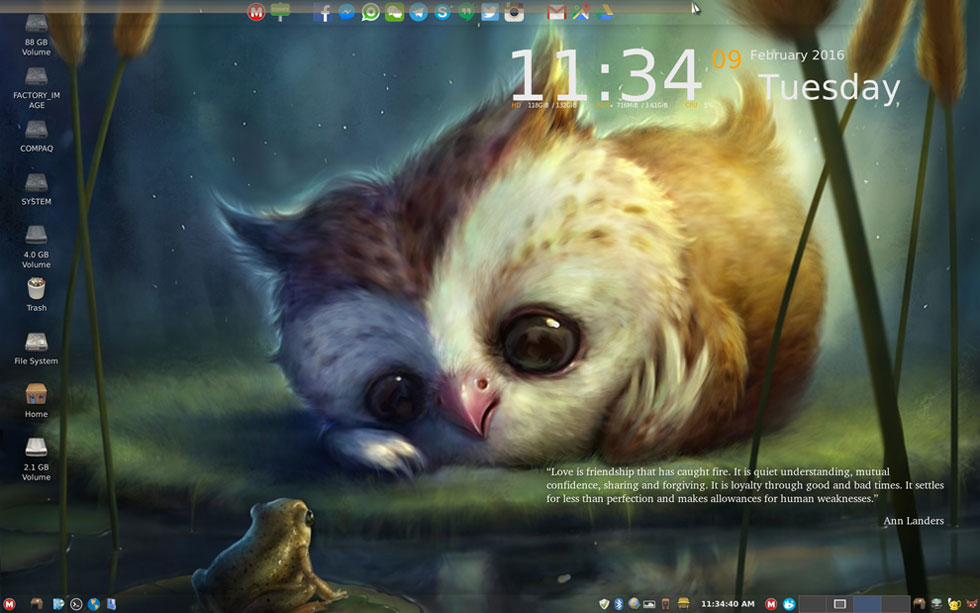980x613 pixels.
Task: Switch to workspace showing a window outline
Action: click(840, 604)
